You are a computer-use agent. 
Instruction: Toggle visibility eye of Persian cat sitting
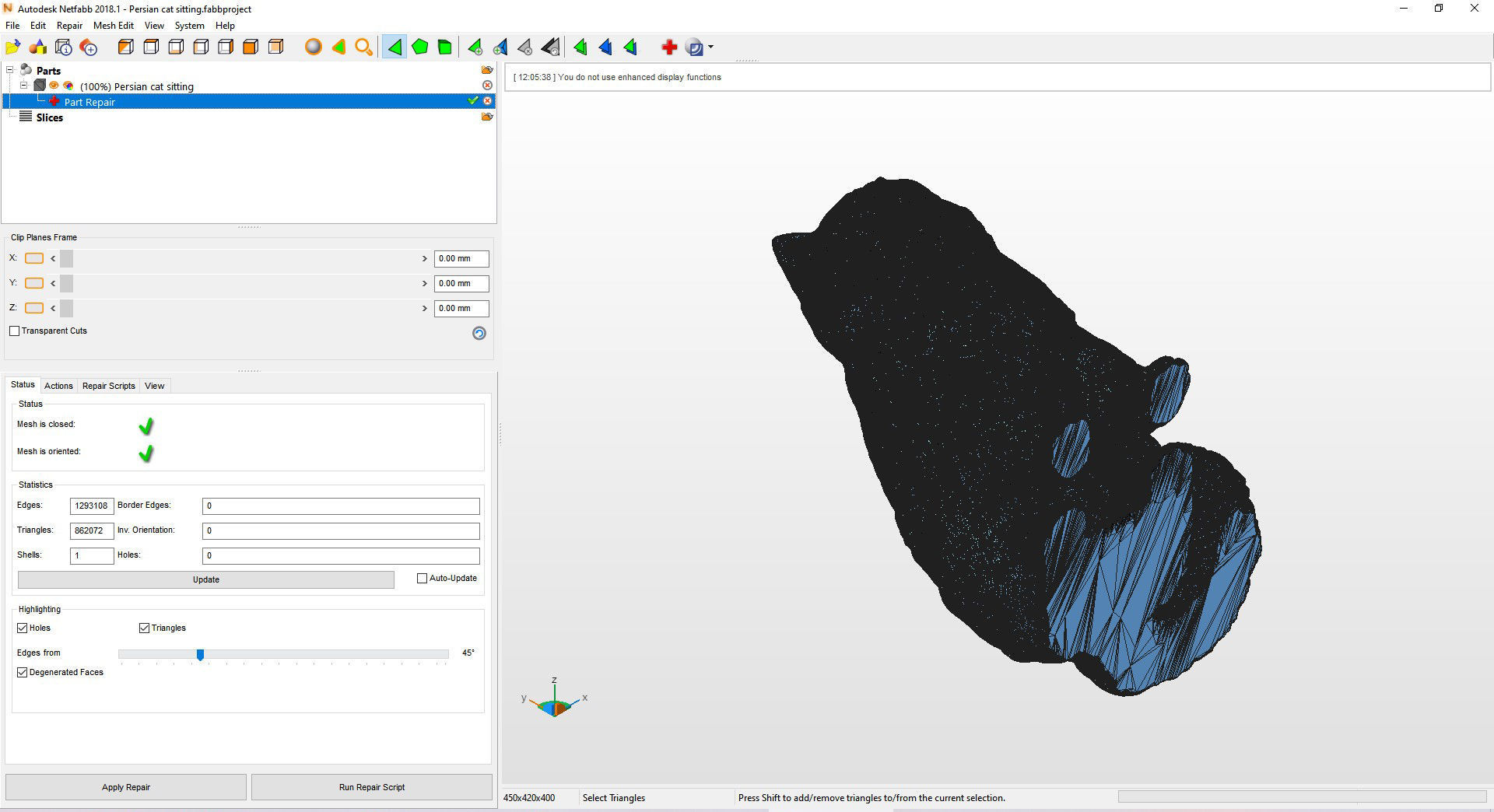tap(54, 86)
